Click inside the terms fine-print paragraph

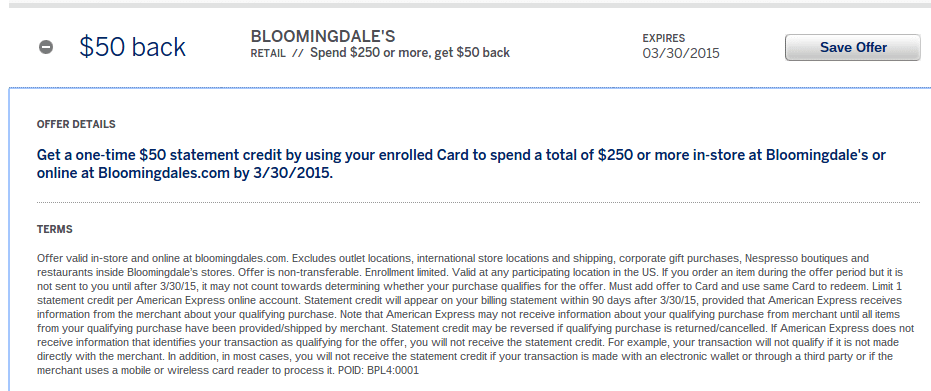476,314
